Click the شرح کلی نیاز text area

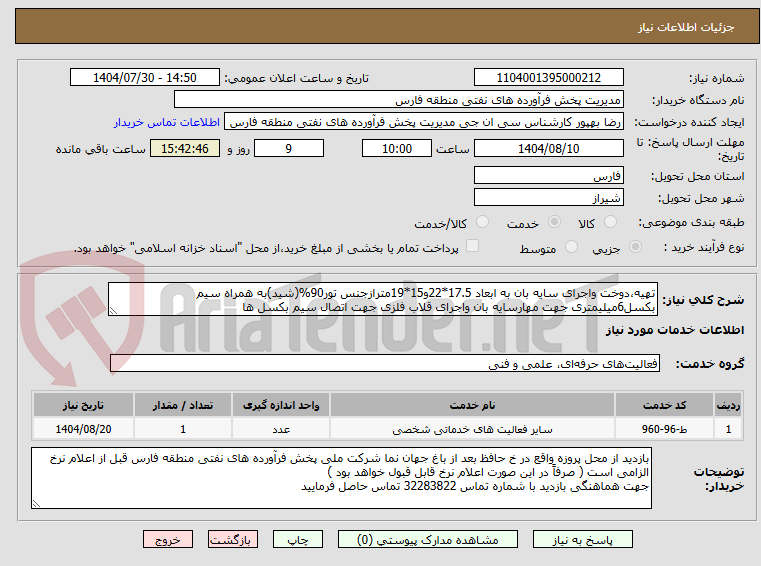pos(383,300)
